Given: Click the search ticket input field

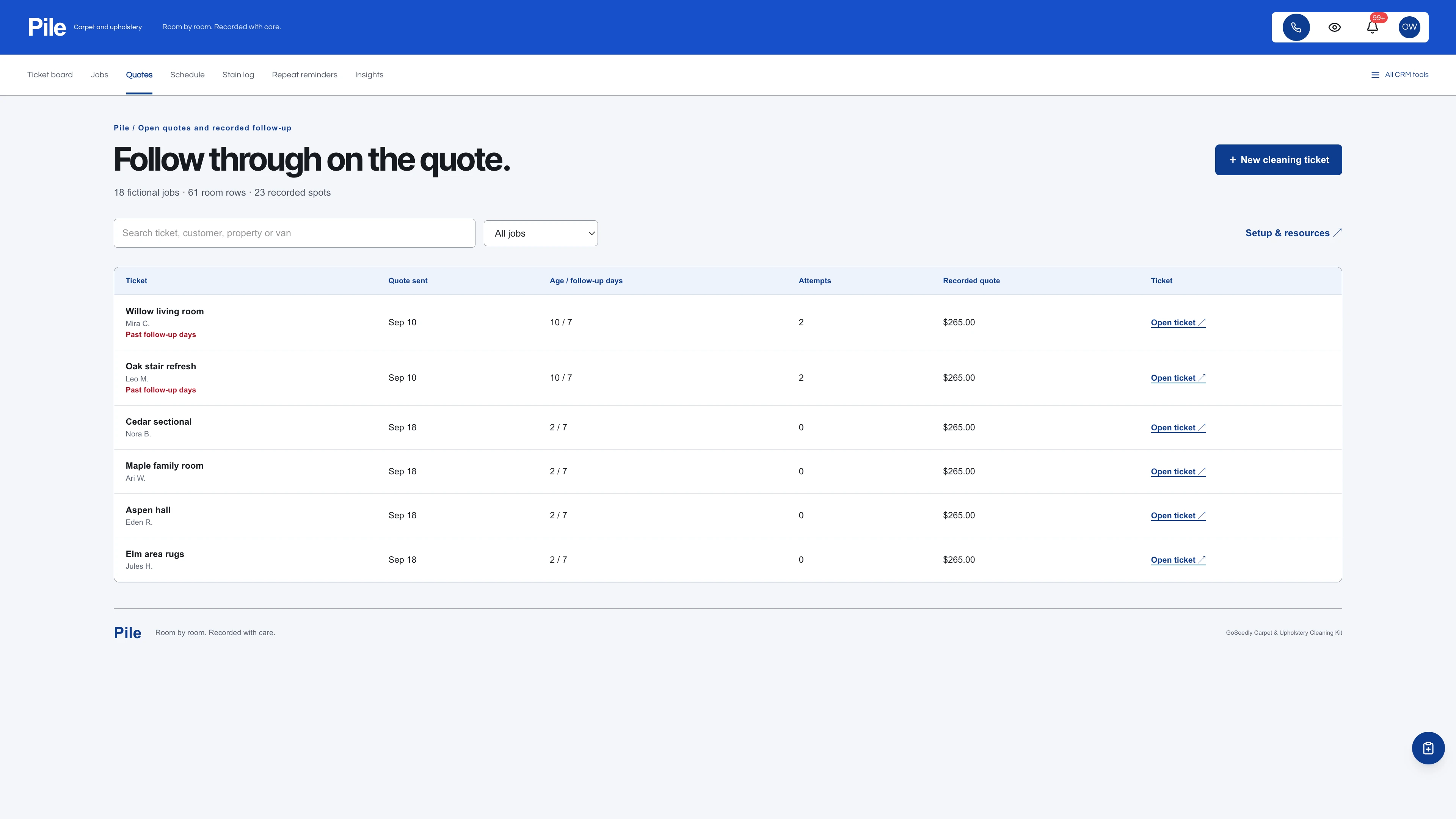Looking at the screenshot, I should pos(295,233).
